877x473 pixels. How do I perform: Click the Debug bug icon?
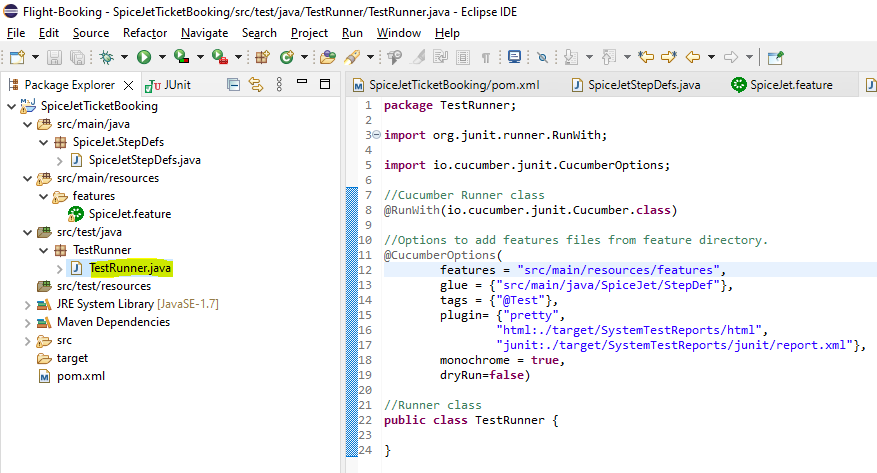106,57
